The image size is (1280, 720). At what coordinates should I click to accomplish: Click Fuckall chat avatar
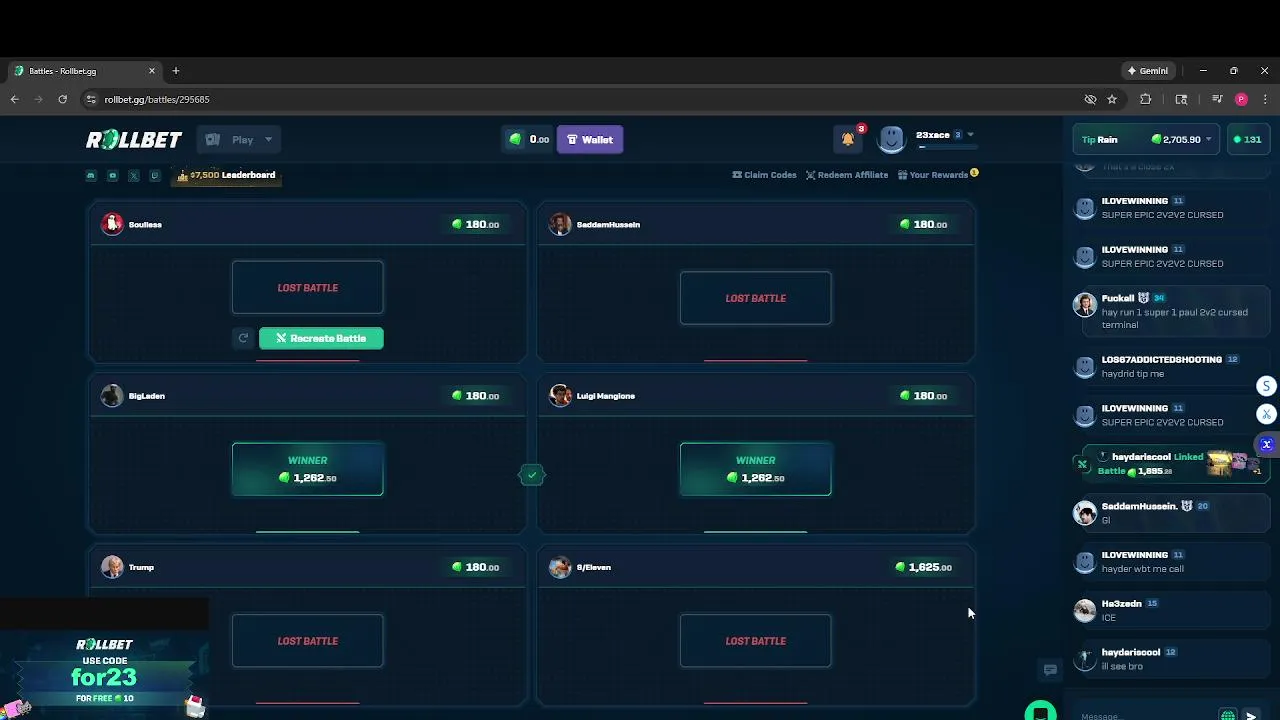tap(1085, 305)
